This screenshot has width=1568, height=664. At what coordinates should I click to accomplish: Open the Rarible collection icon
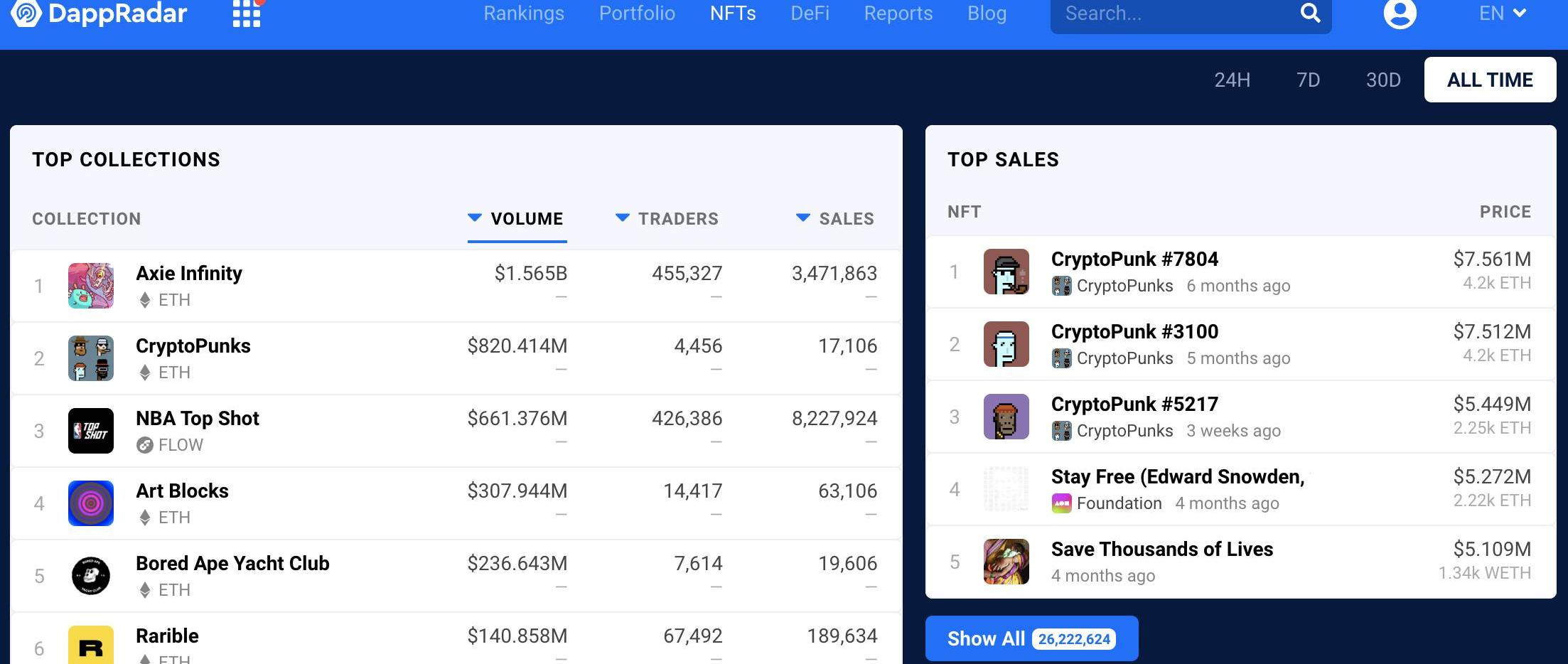[x=91, y=645]
